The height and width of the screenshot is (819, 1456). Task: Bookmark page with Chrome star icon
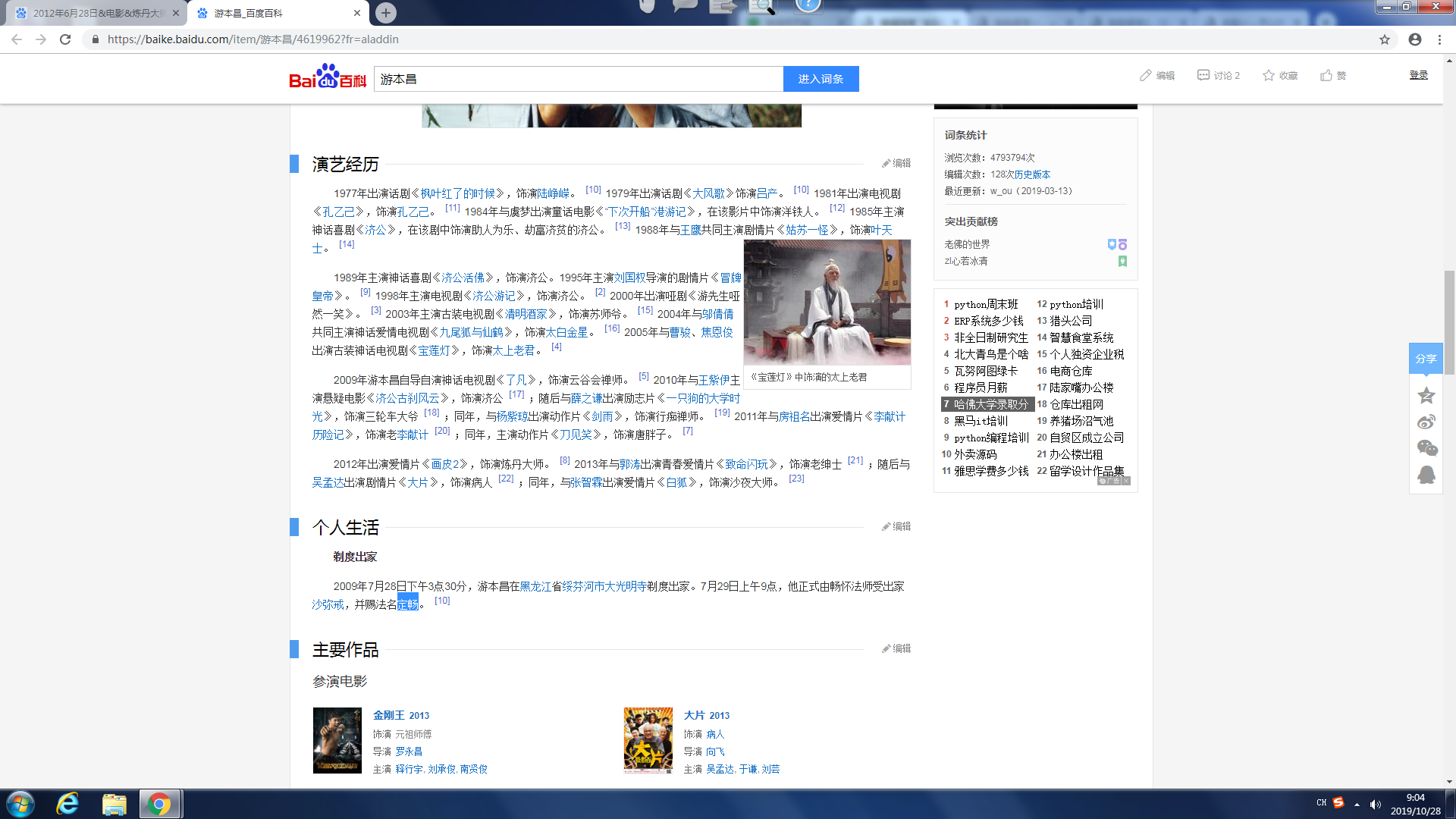pos(1385,39)
